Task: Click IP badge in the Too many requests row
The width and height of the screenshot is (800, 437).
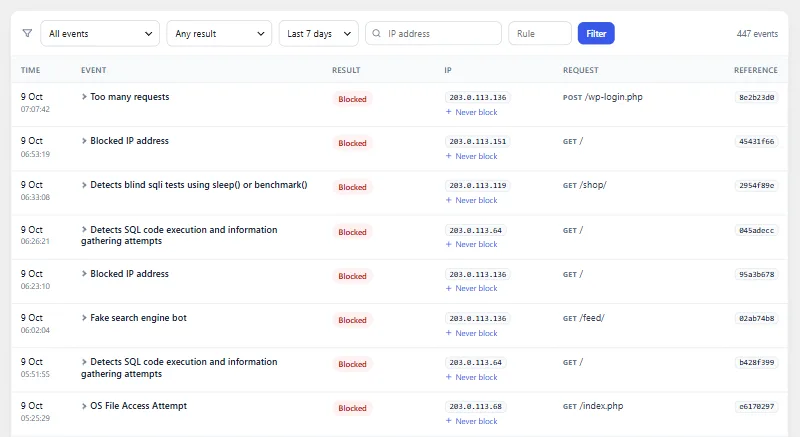Action: [x=478, y=97]
